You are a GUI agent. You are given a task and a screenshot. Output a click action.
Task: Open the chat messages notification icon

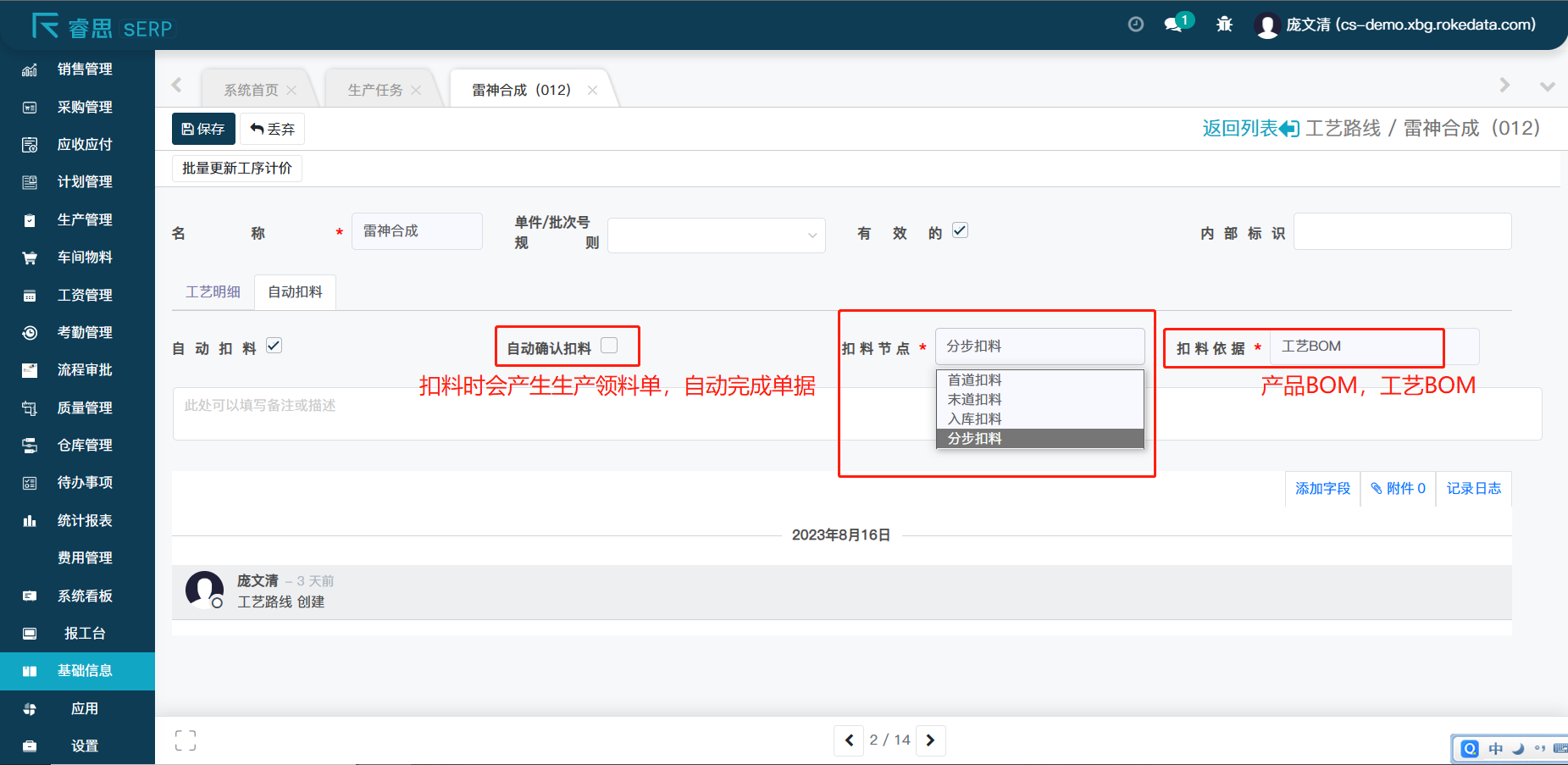pyautogui.click(x=1174, y=25)
